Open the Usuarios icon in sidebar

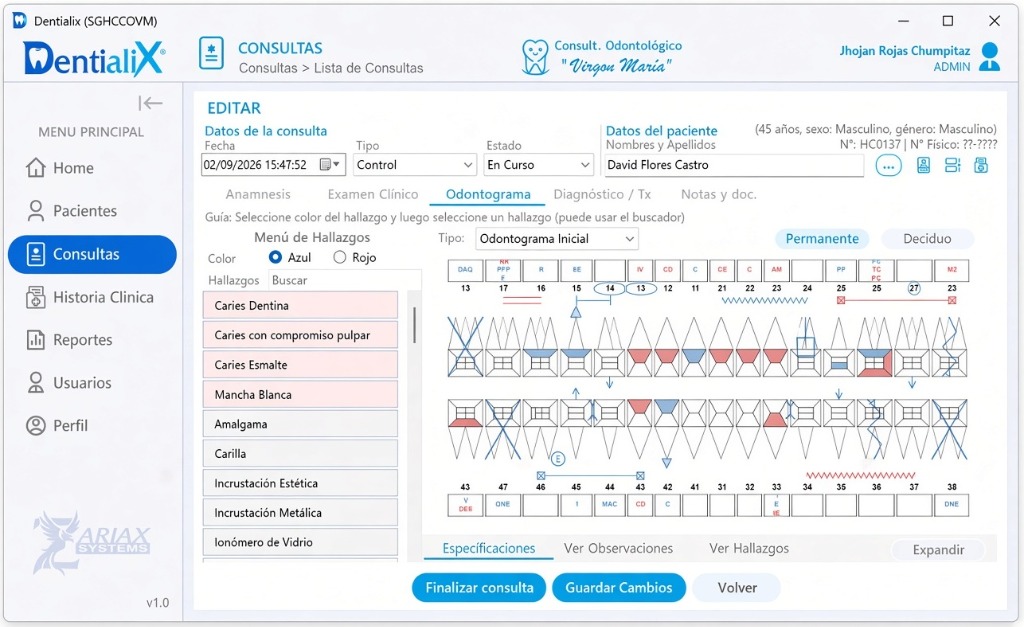point(35,383)
